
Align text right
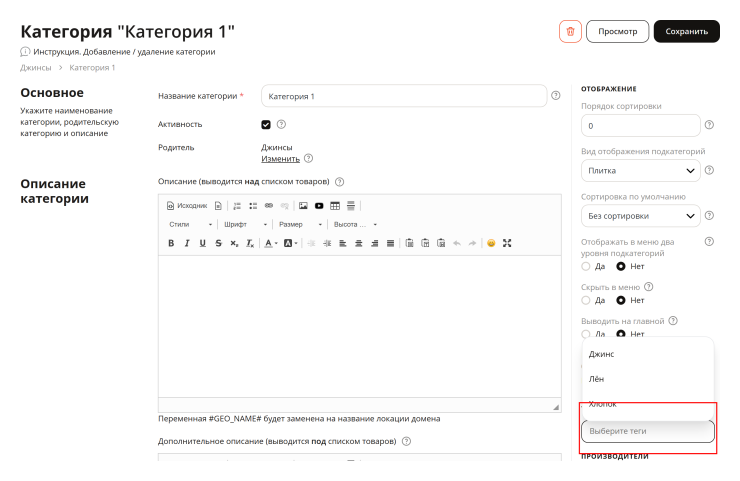[375, 243]
